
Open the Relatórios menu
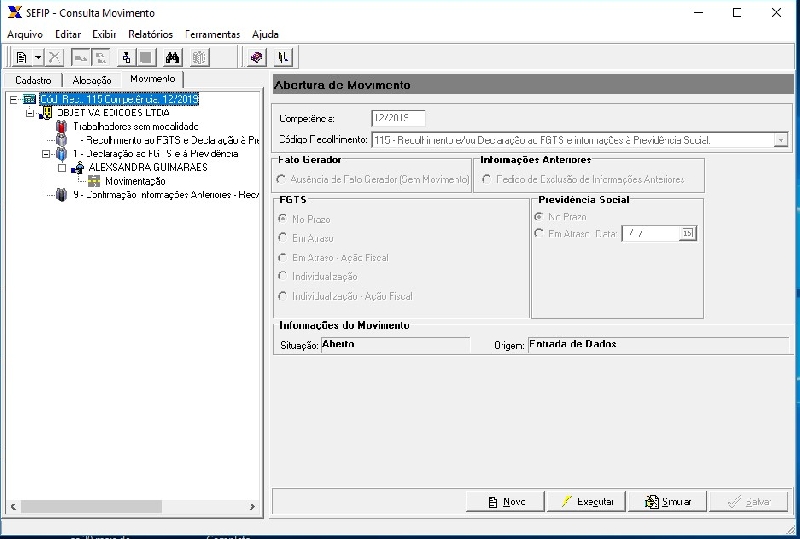point(151,34)
